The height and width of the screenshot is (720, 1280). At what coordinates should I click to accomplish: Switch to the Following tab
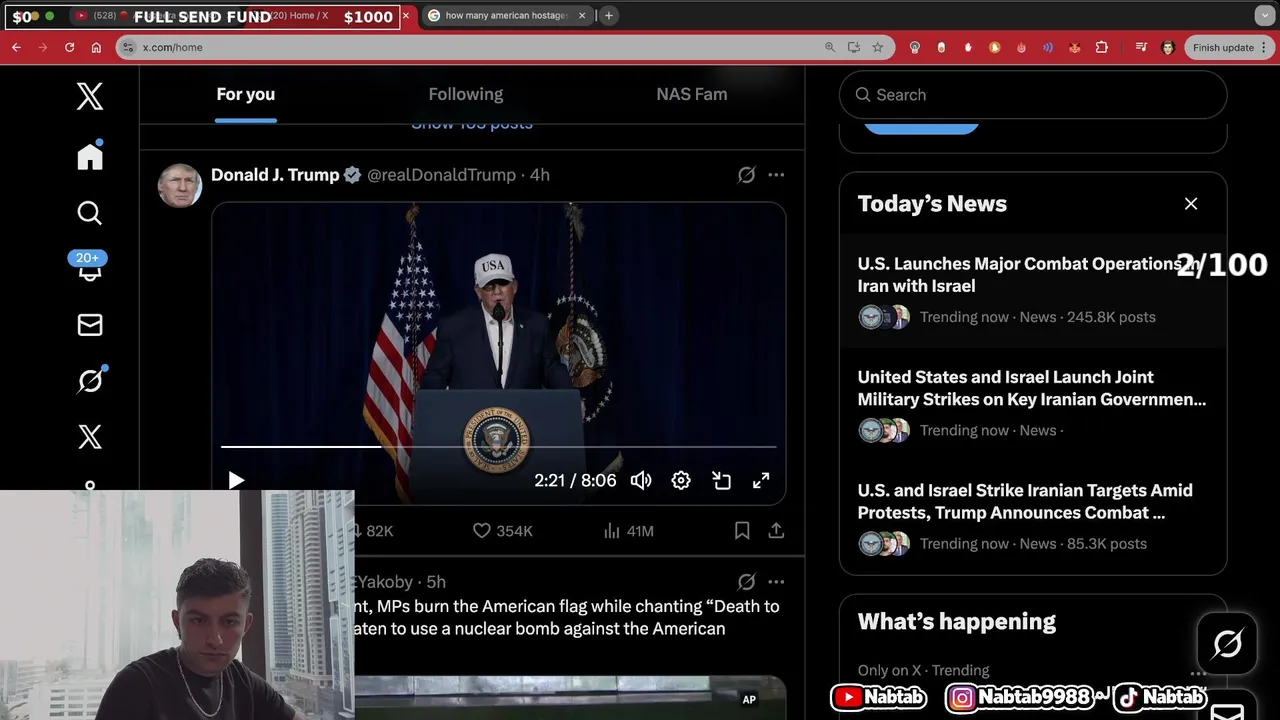[466, 95]
